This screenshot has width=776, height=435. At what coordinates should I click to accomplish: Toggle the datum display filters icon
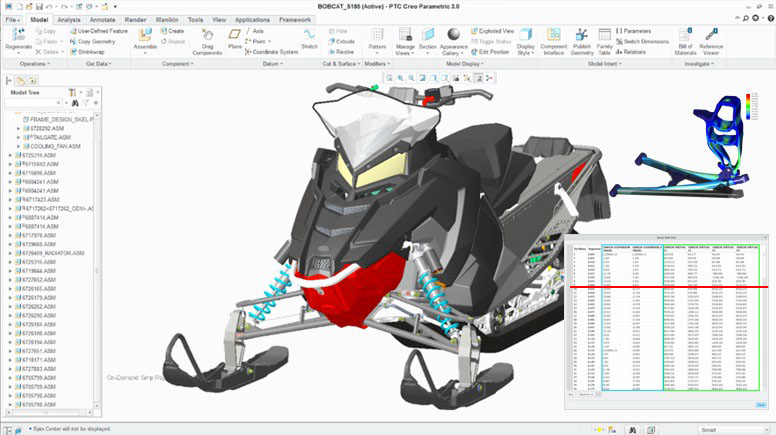coord(467,78)
